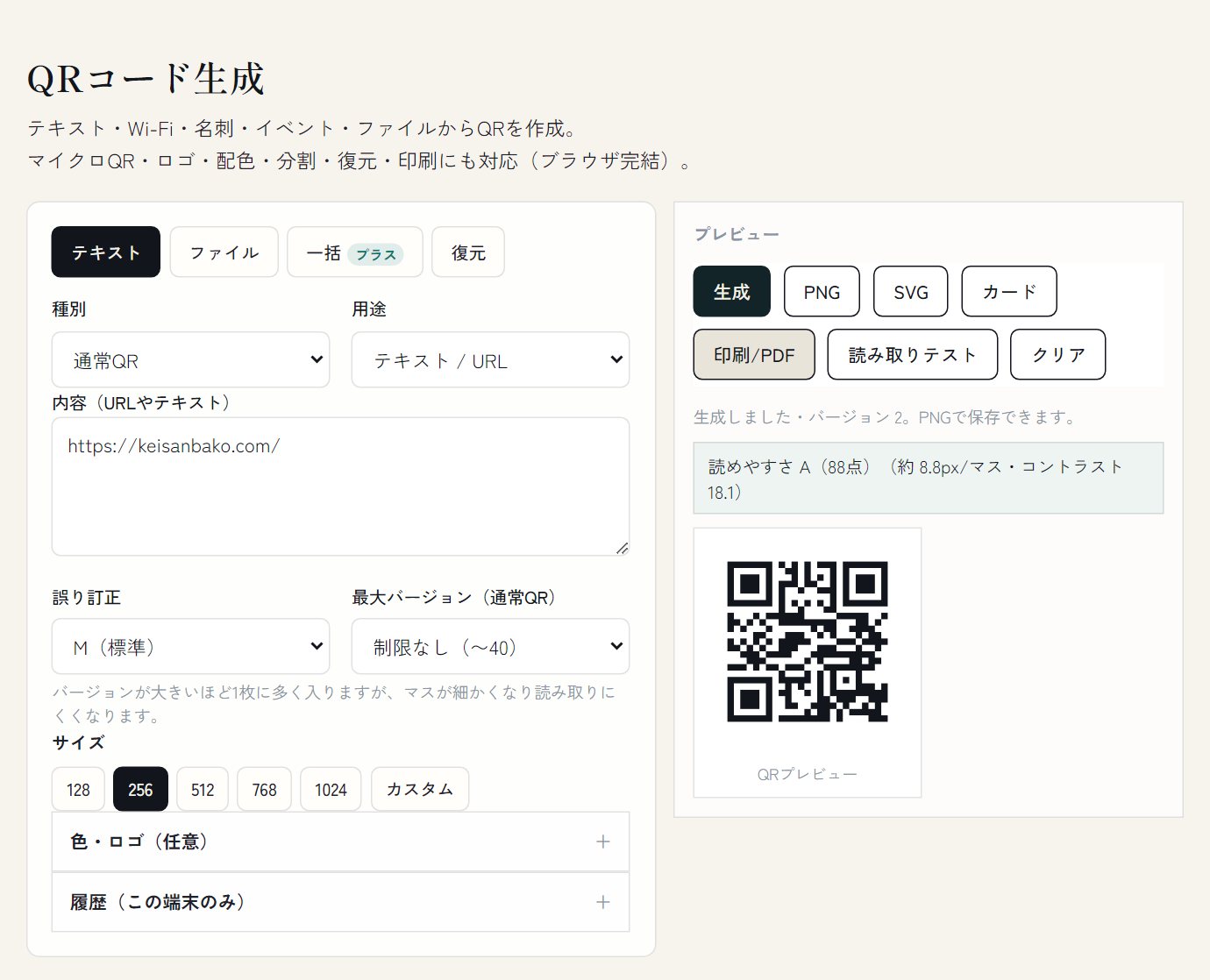Select the カスタム size option

(x=420, y=790)
